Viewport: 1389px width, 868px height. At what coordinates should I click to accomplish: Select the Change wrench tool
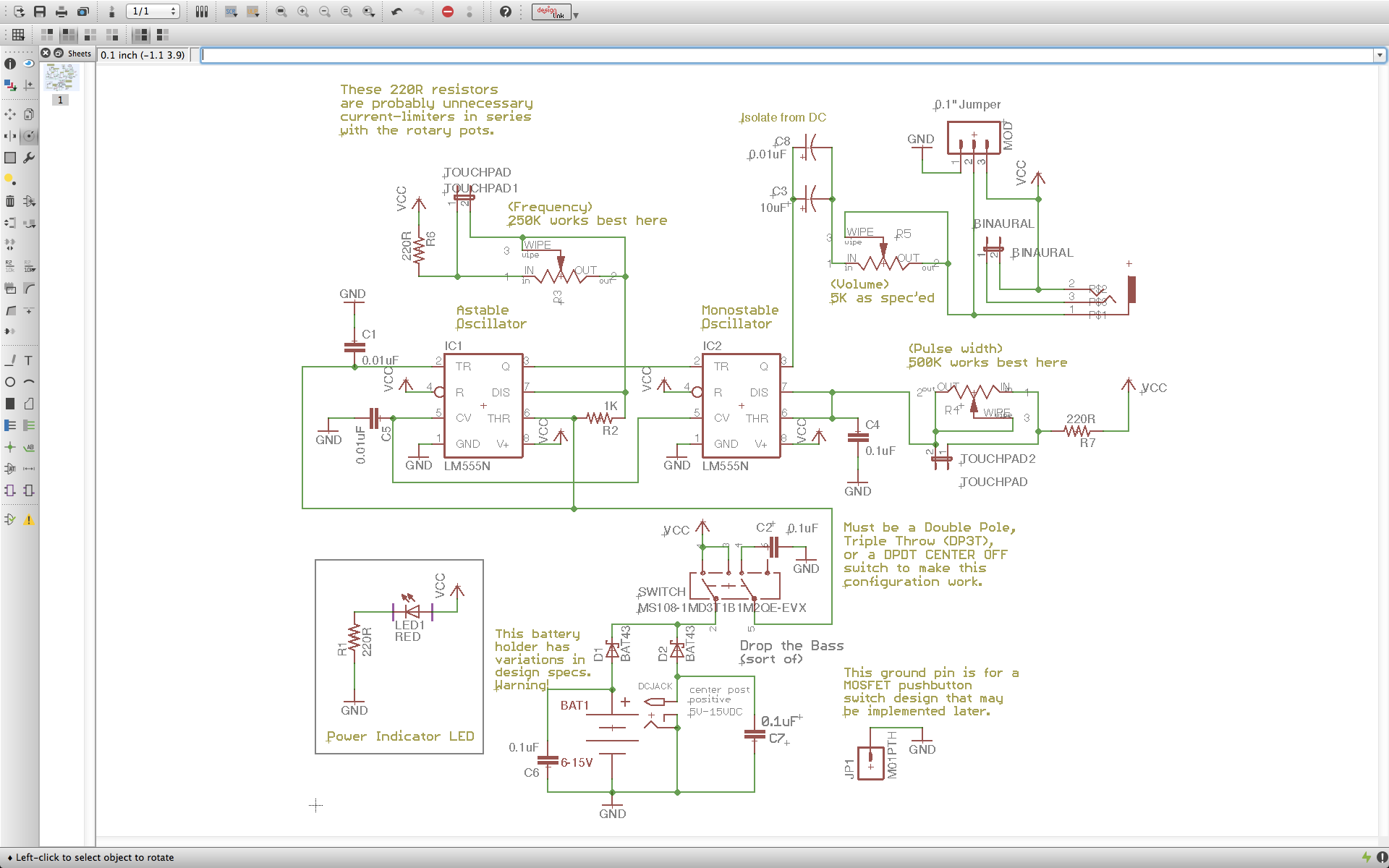pos(29,158)
